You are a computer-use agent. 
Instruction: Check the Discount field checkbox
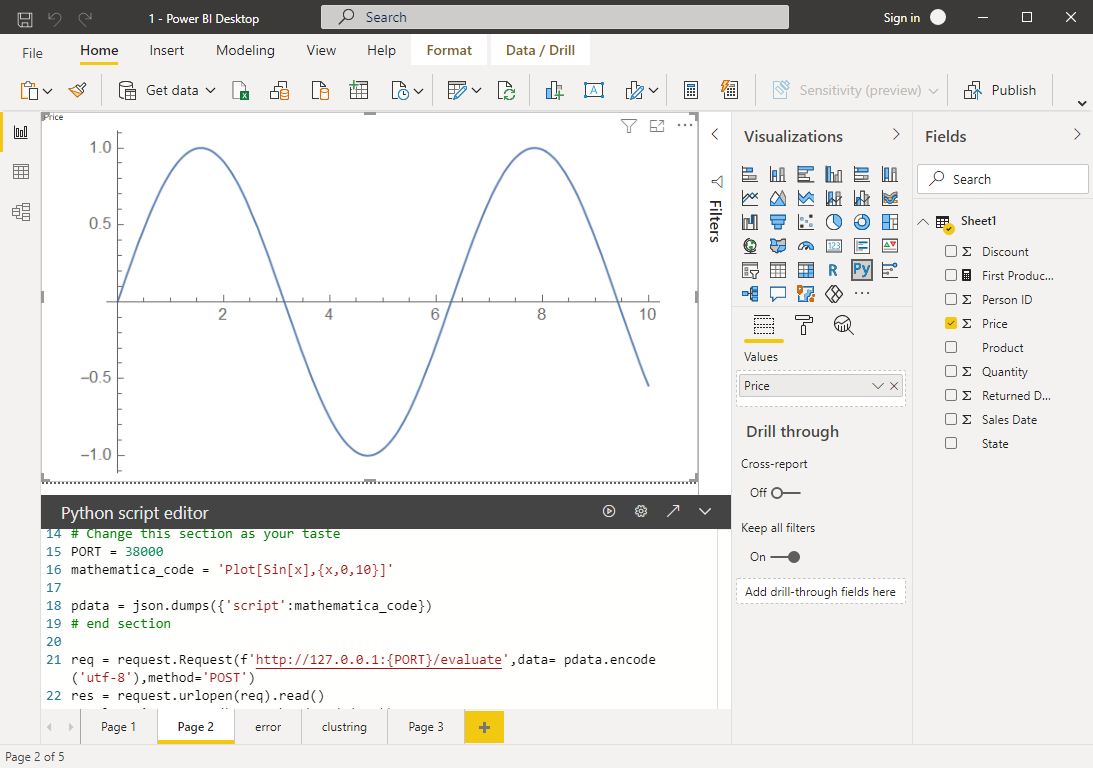pos(951,251)
